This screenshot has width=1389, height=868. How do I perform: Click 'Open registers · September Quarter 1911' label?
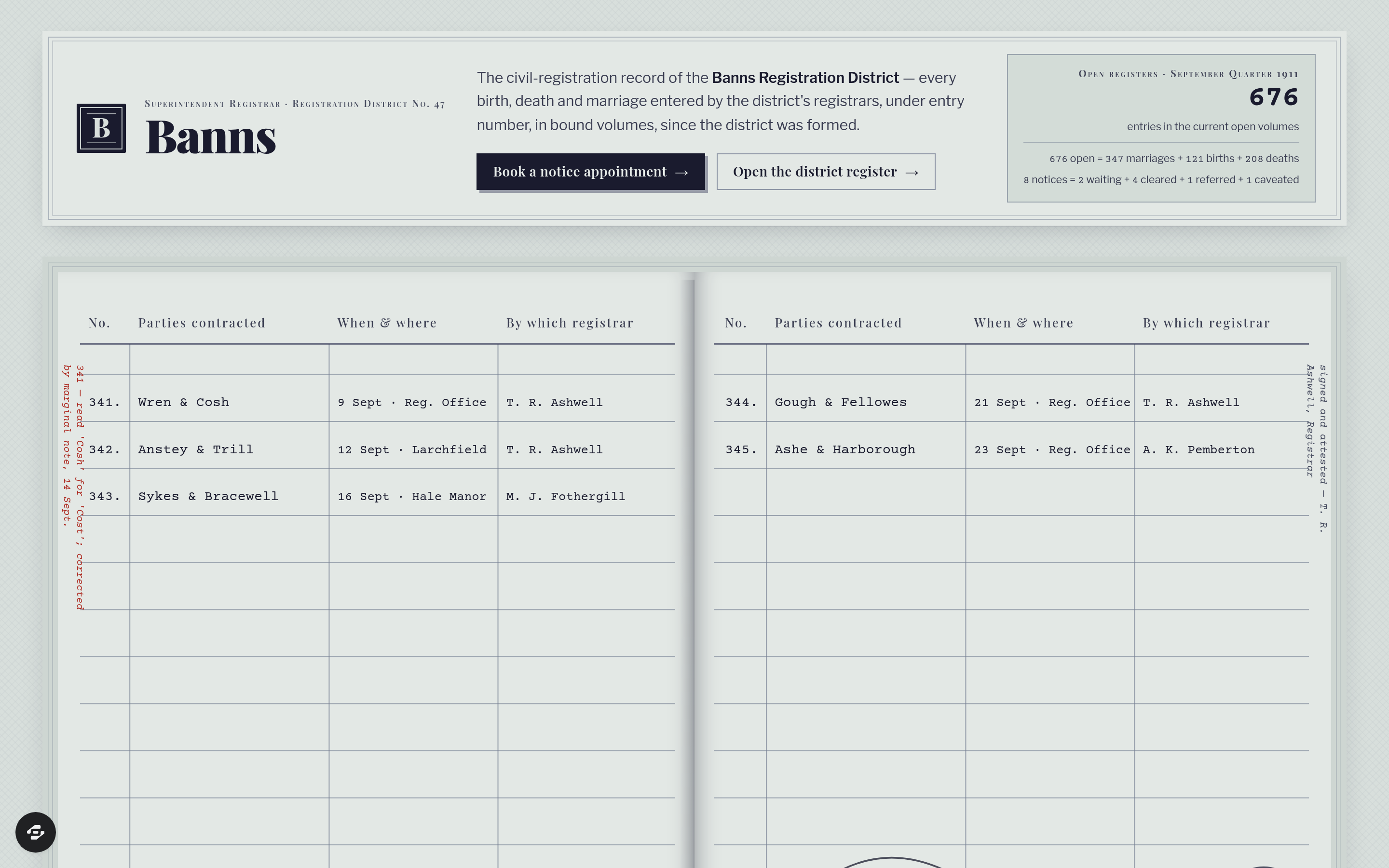(x=1188, y=74)
